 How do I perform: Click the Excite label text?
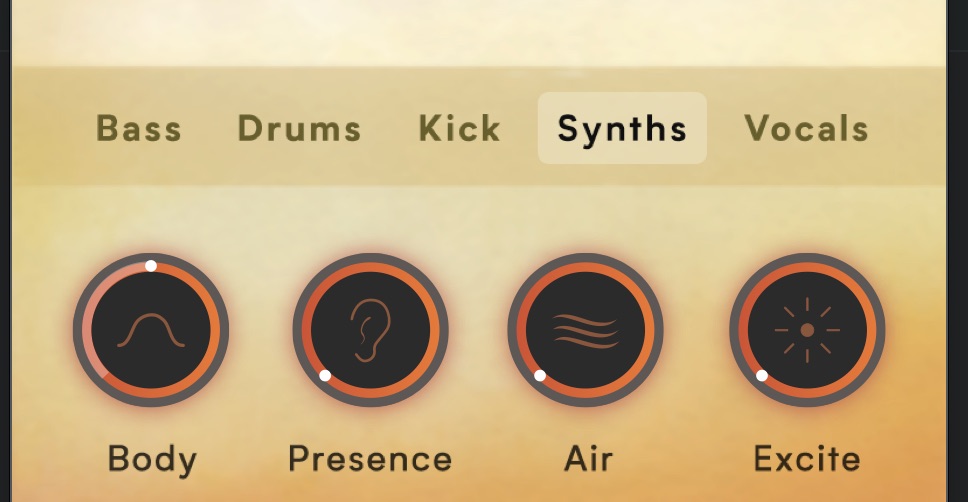[807, 459]
